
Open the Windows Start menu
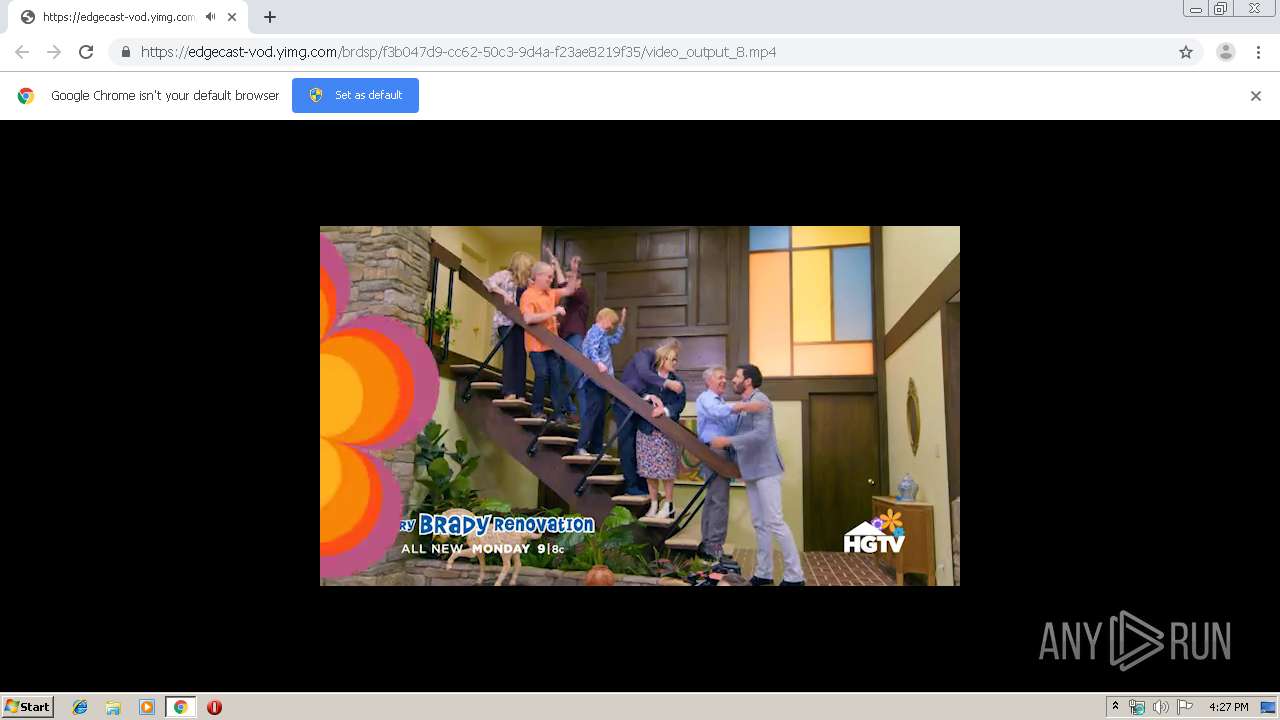(x=27, y=707)
